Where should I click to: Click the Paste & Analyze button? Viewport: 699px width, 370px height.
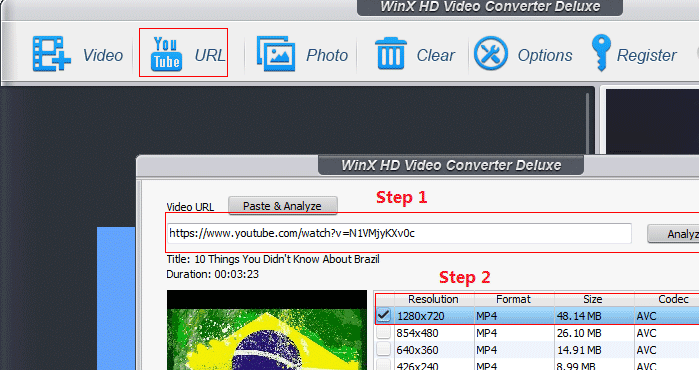283,206
